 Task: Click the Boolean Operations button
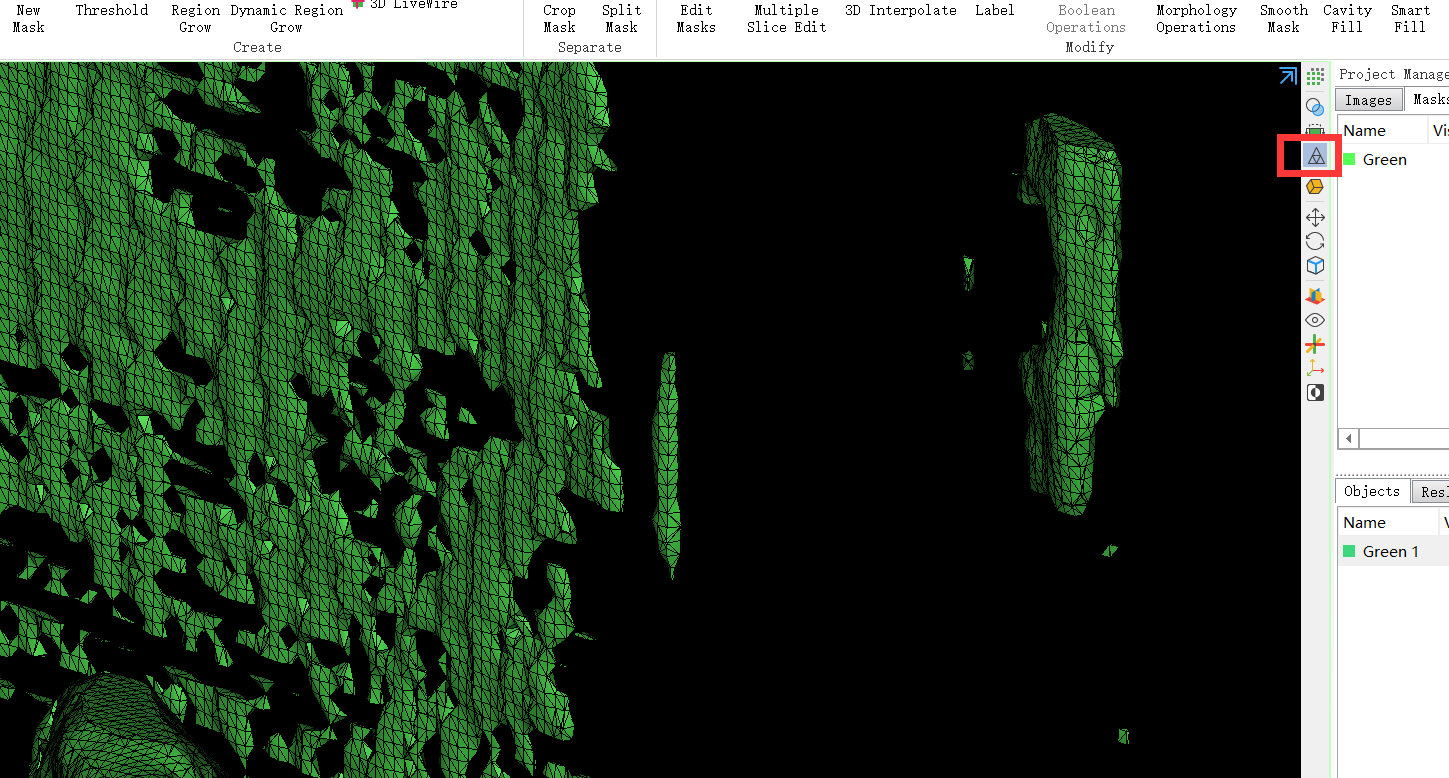pyautogui.click(x=1087, y=18)
